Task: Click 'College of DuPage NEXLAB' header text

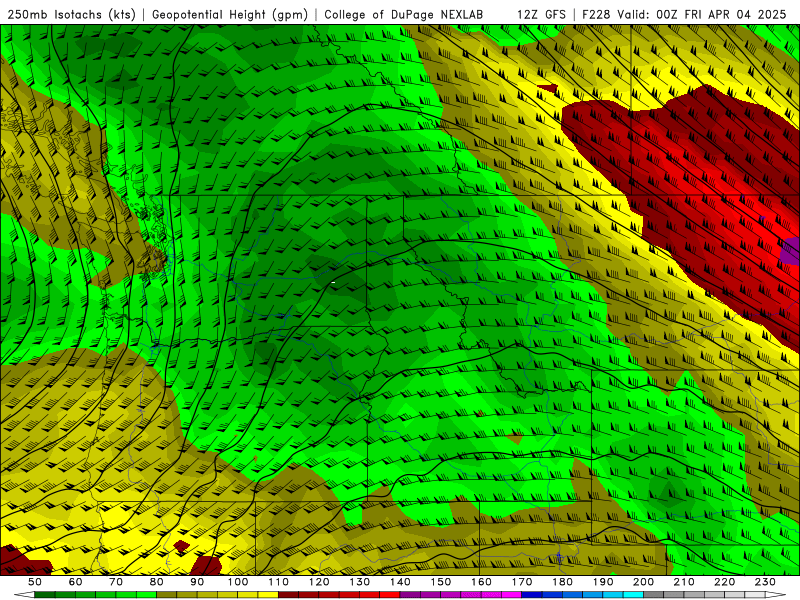Action: pyautogui.click(x=404, y=14)
